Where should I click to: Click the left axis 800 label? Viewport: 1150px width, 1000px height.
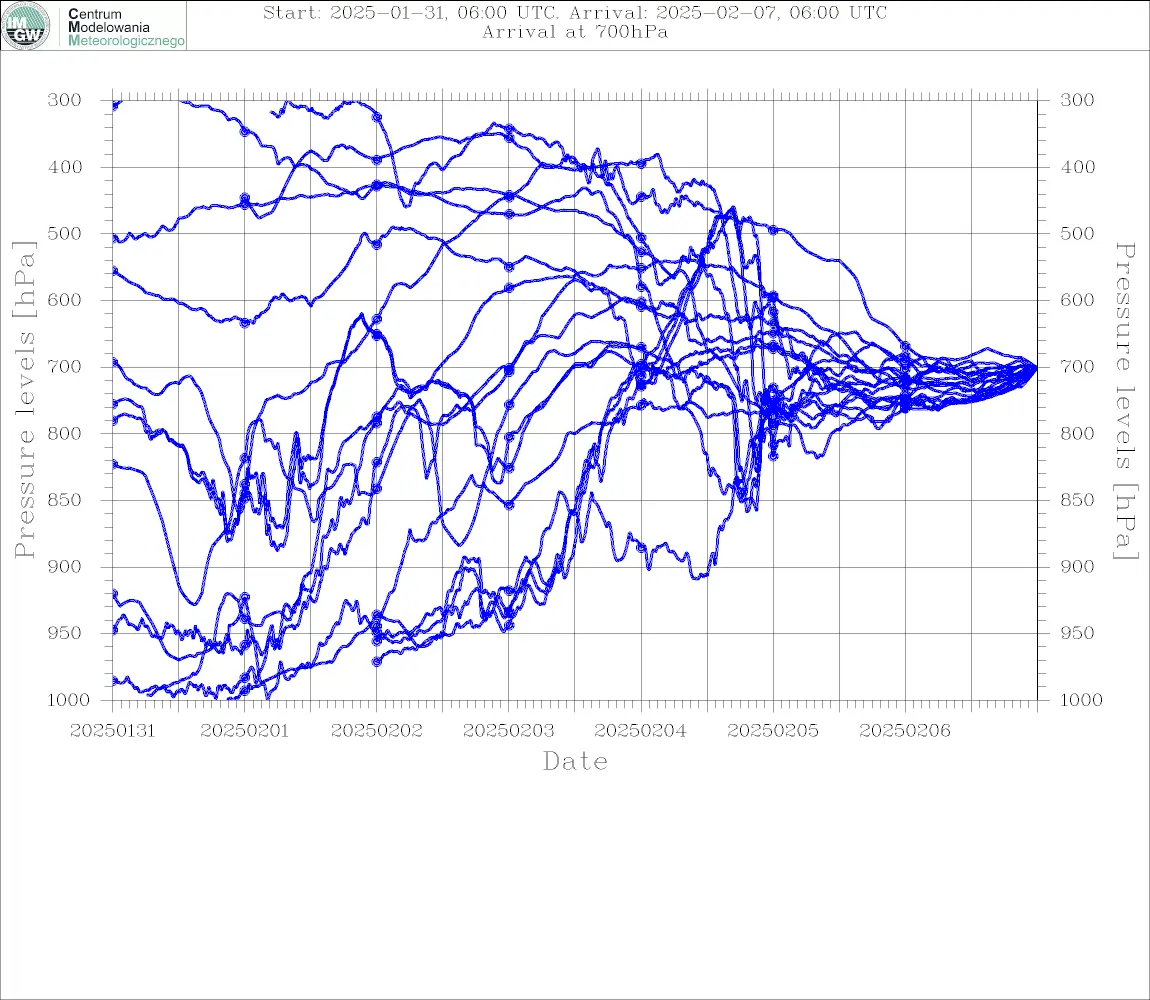[65, 433]
